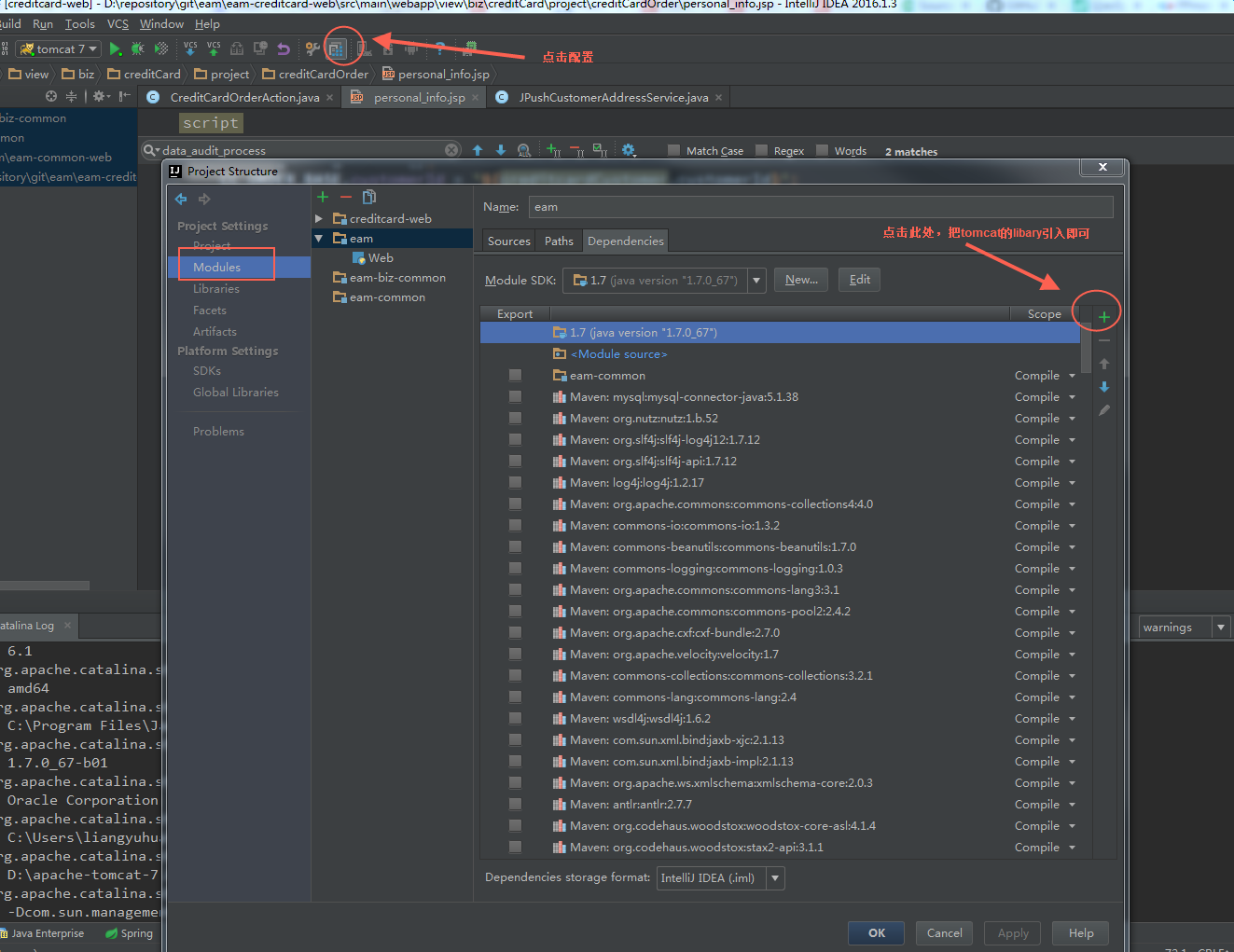The width and height of the screenshot is (1234, 952).
Task: Add a dependency with the green plus
Action: [x=1104, y=317]
